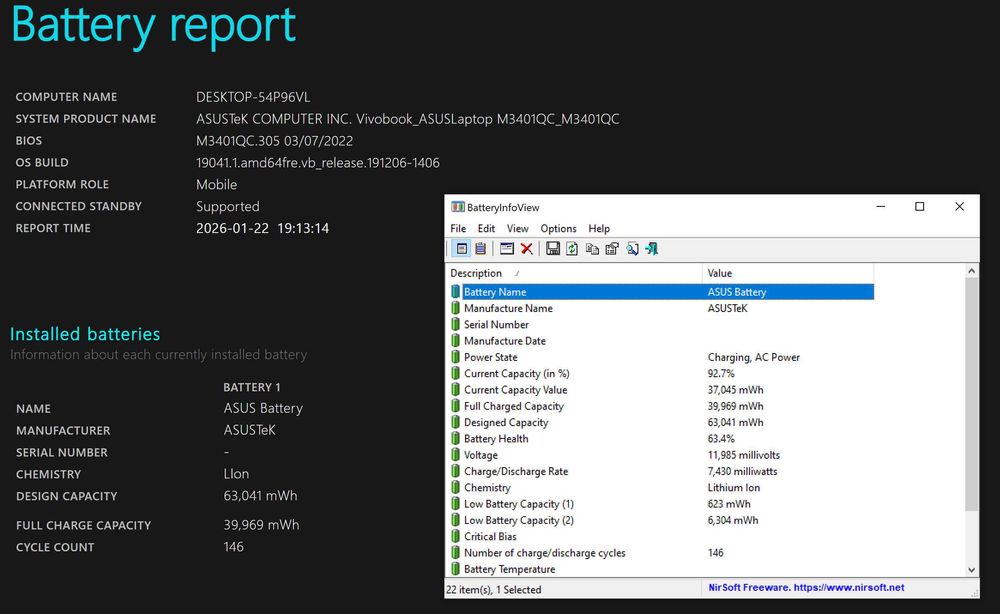The image size is (1000, 614).
Task: Click the list scrollbar down arrow
Action: pos(971,570)
